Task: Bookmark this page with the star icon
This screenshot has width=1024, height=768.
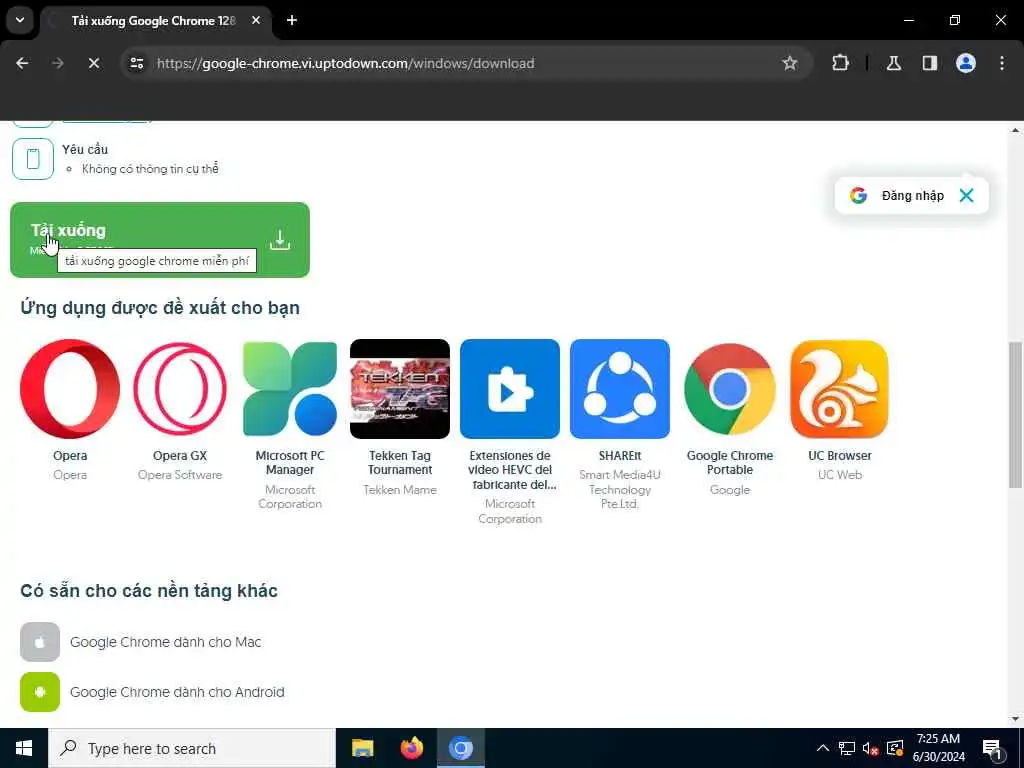Action: click(x=790, y=63)
